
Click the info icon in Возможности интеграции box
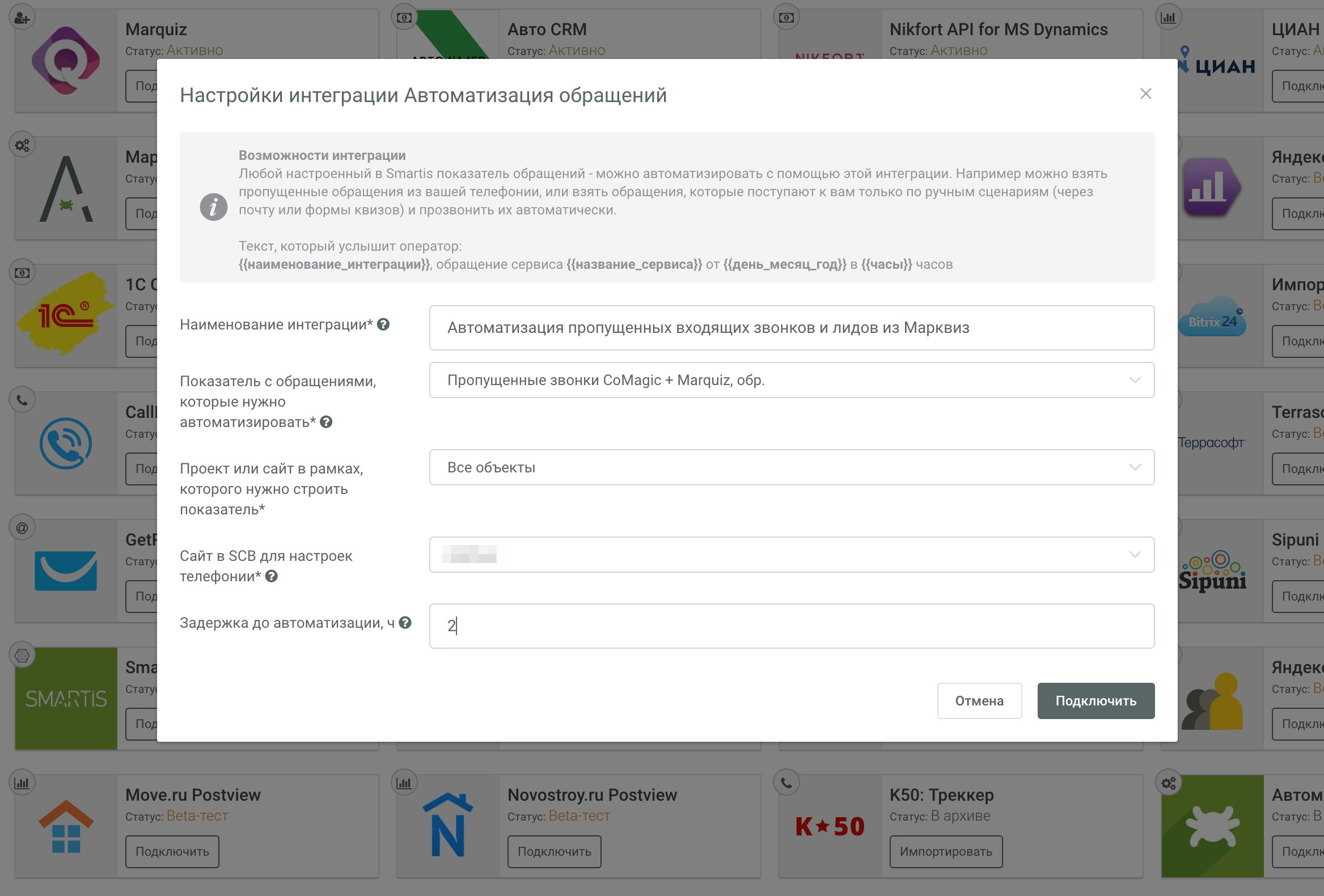pyautogui.click(x=214, y=208)
